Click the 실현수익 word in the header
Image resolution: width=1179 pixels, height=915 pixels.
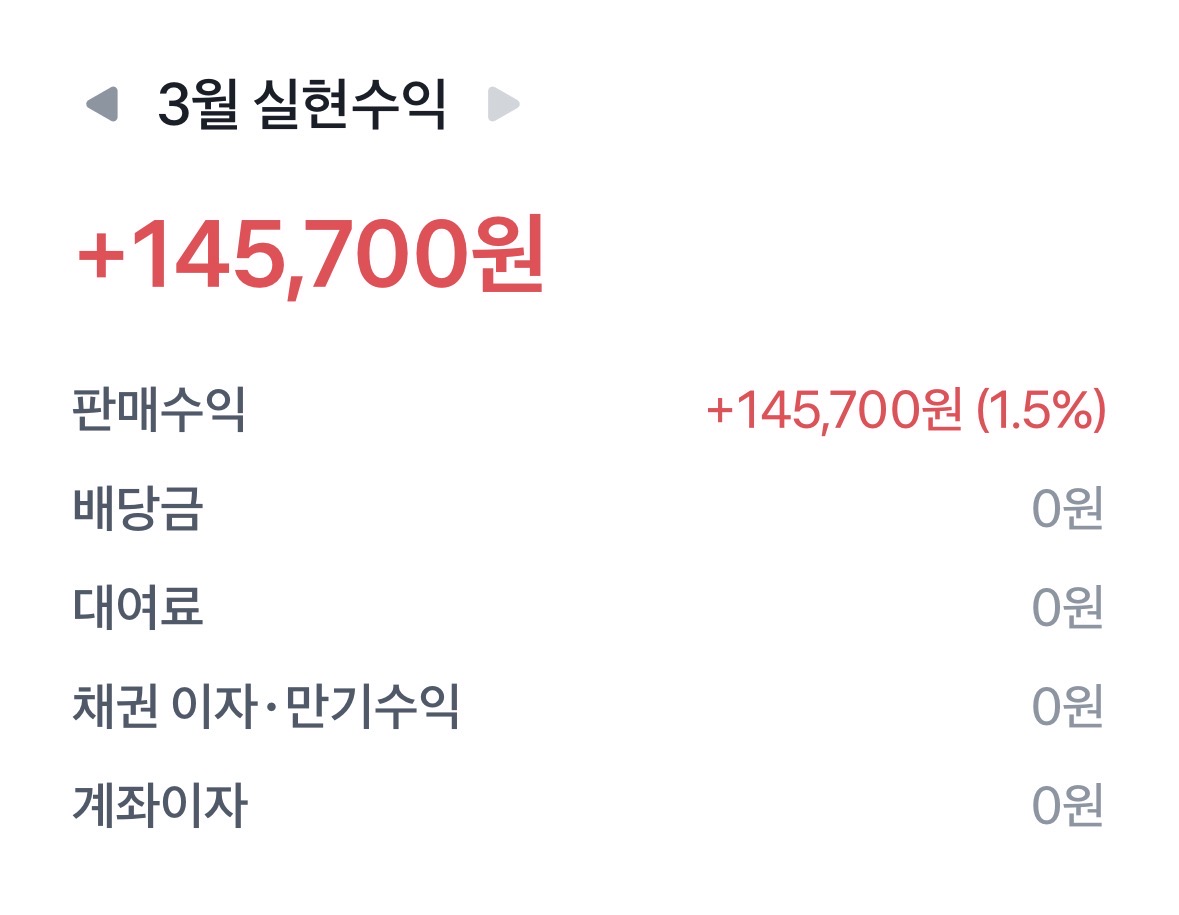point(350,104)
